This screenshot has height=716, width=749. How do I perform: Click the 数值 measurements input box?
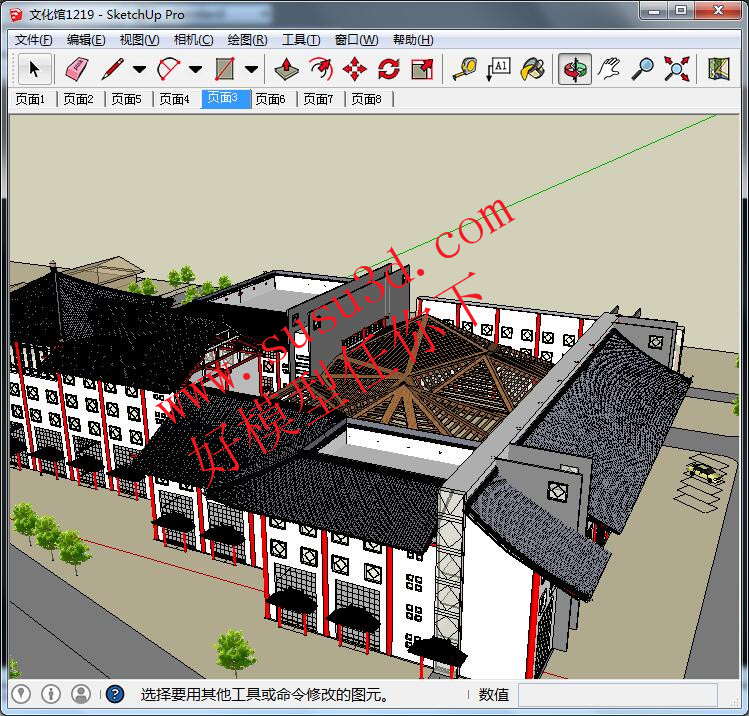click(x=618, y=695)
